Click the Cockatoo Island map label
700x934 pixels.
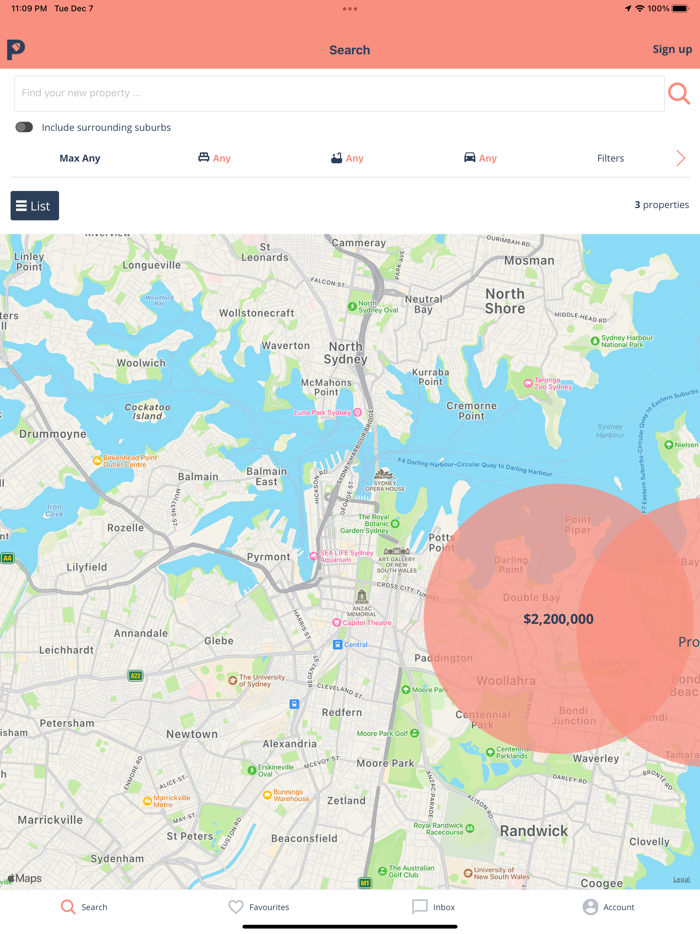147,411
